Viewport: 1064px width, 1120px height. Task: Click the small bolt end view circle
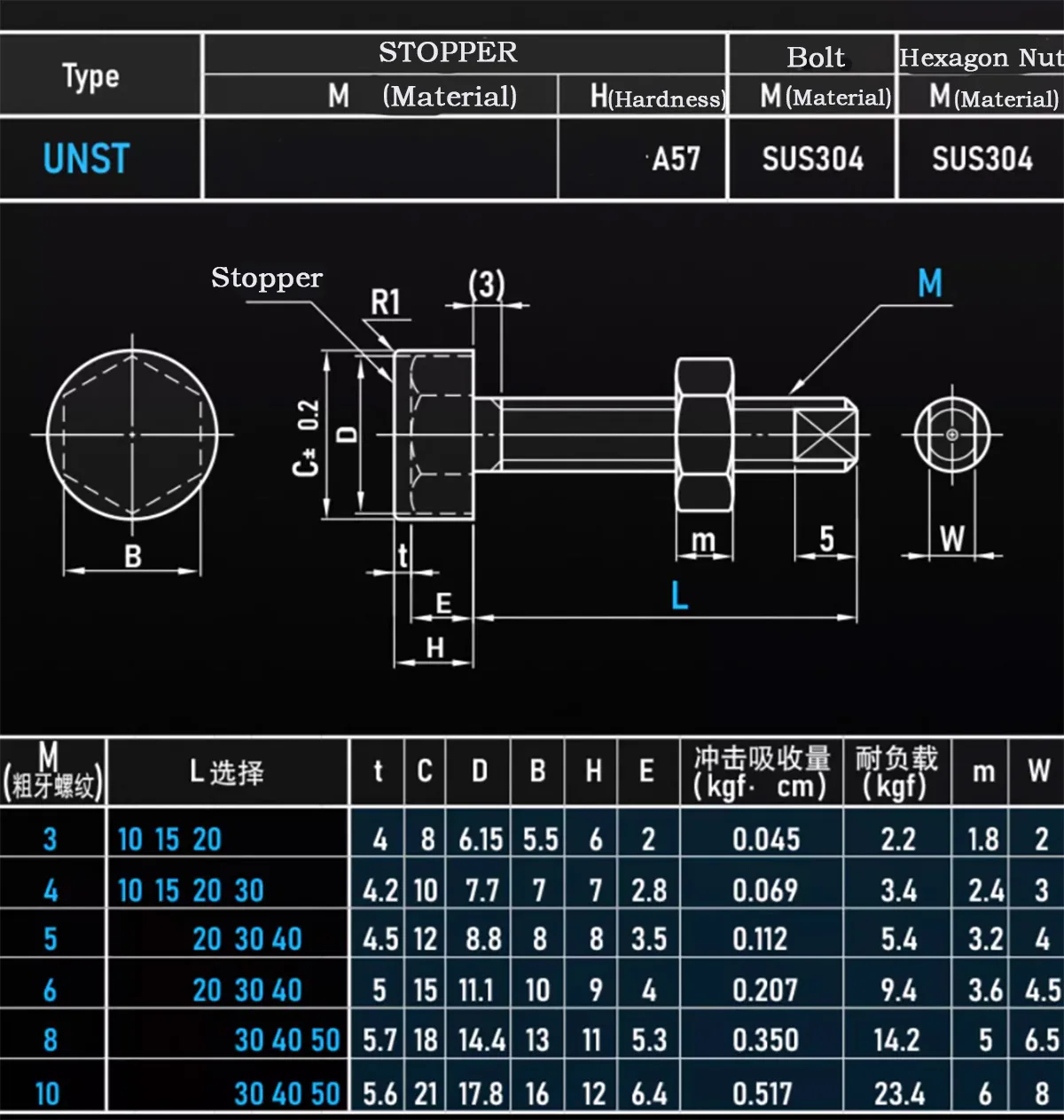(x=952, y=435)
